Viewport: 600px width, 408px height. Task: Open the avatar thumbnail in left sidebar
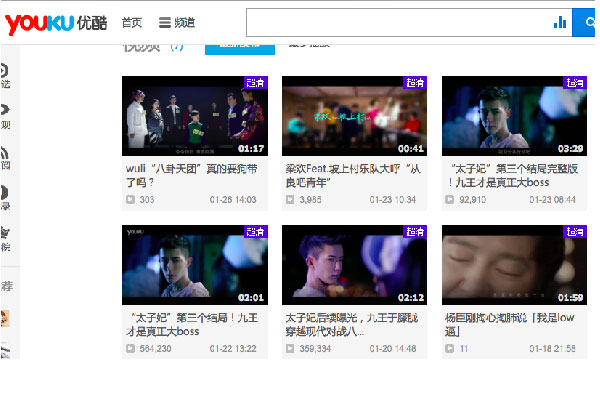[x=5, y=318]
